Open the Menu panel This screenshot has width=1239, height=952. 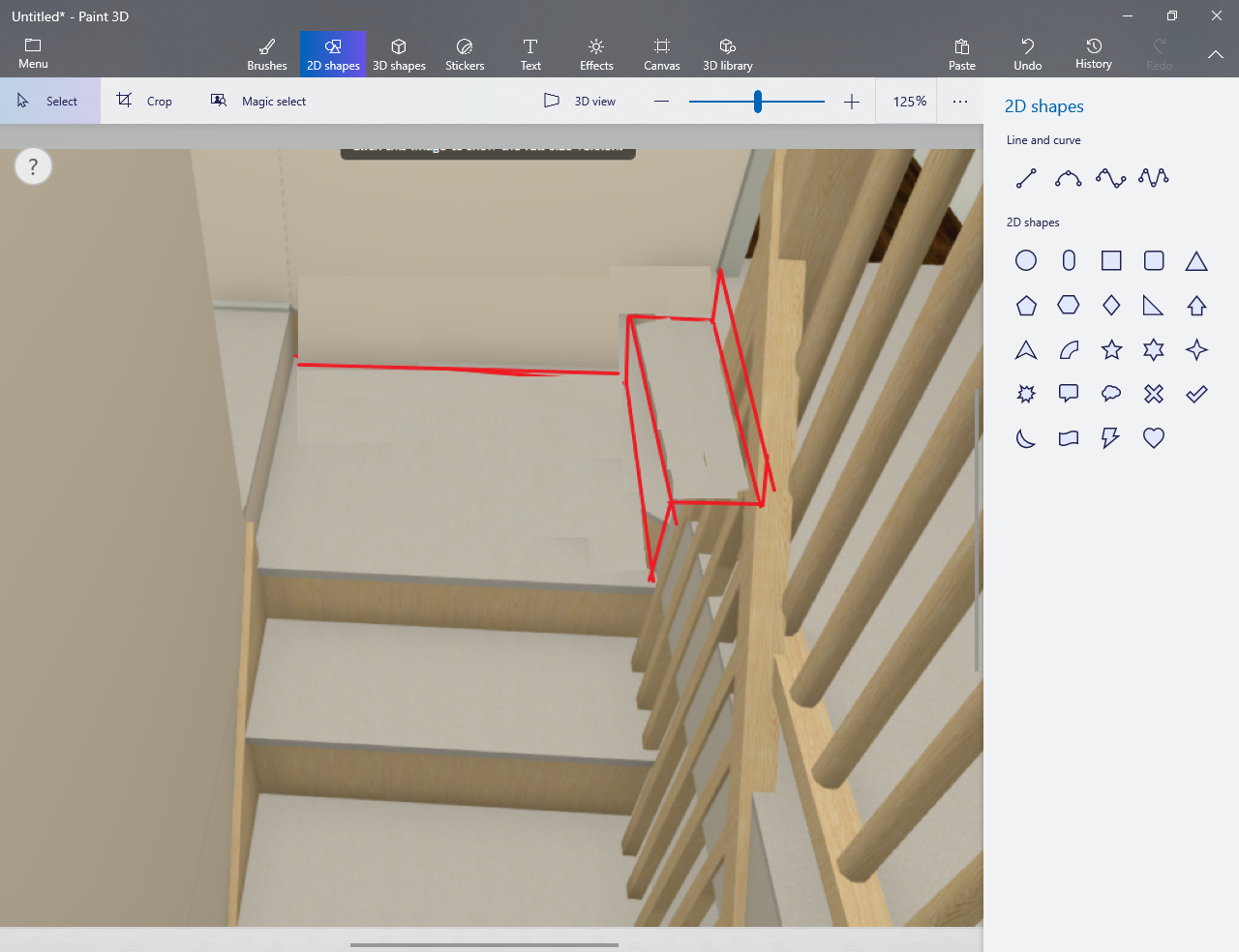pos(33,53)
